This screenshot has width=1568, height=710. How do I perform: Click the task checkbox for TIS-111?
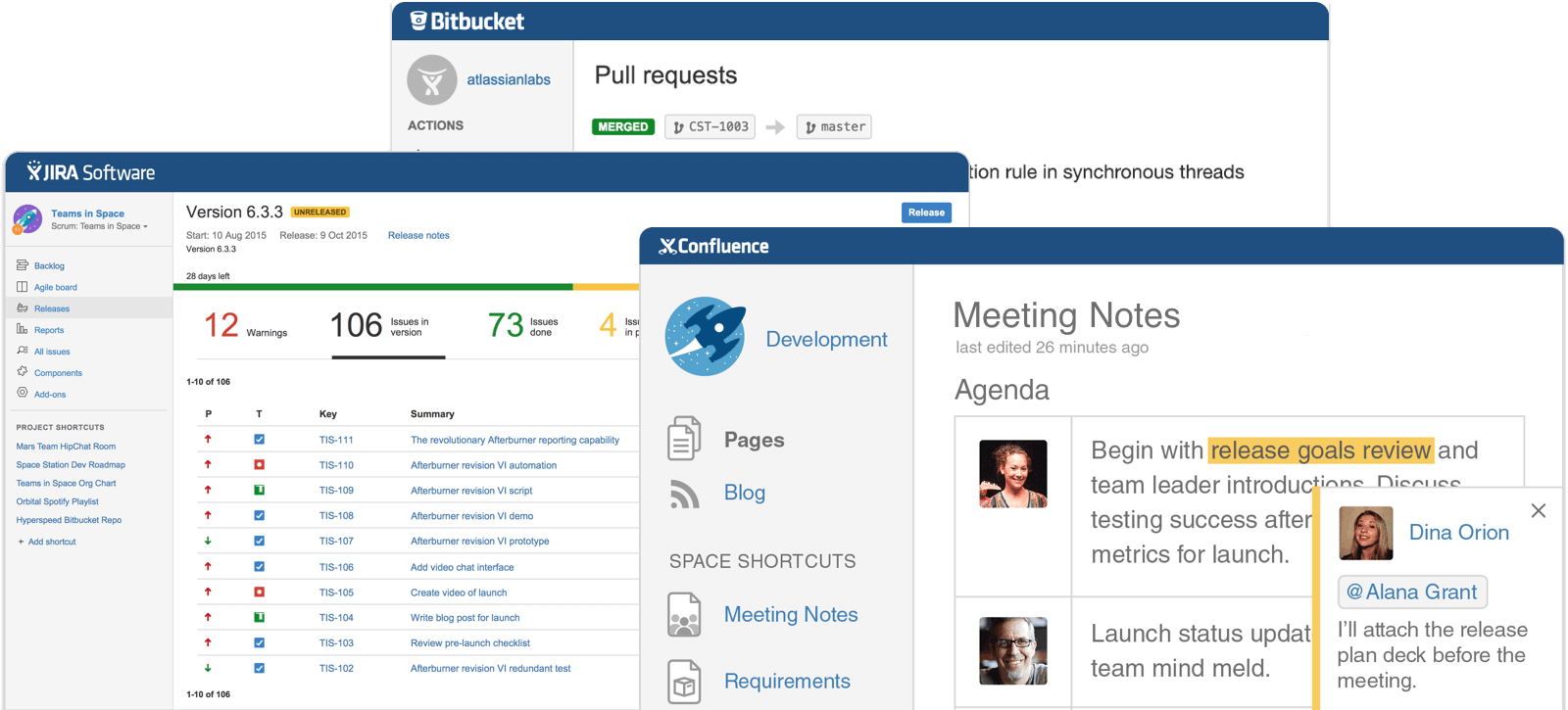pyautogui.click(x=259, y=440)
